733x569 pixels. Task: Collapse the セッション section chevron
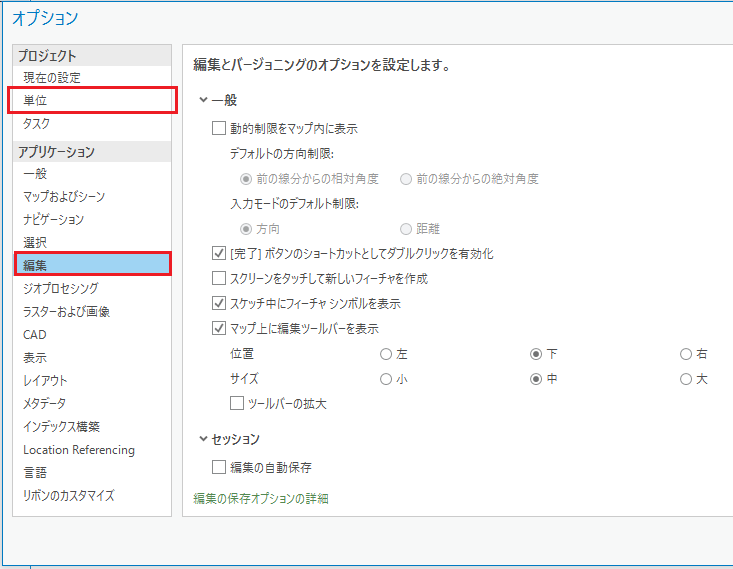[x=203, y=439]
